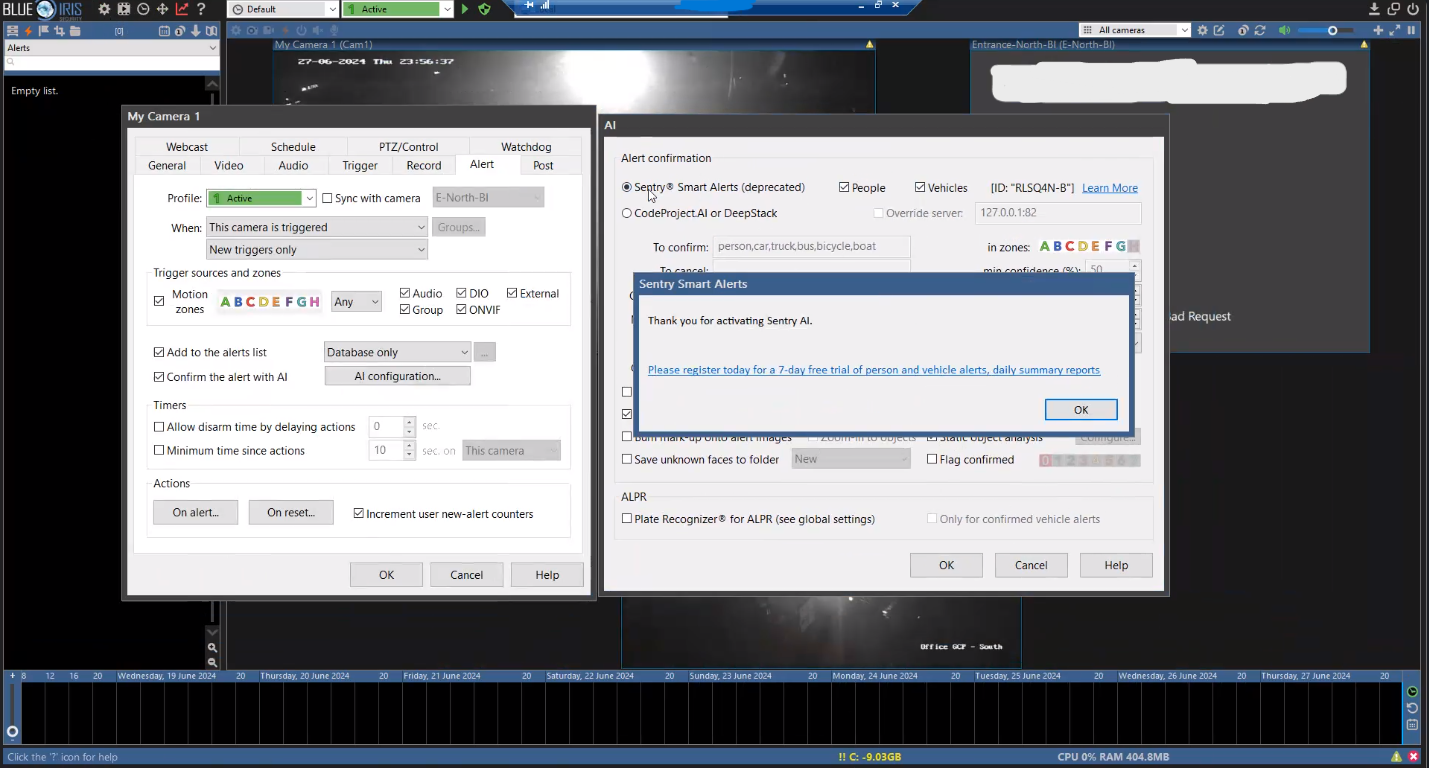
Task: Click the plus icon in cameras toolbar
Action: [x=1378, y=30]
